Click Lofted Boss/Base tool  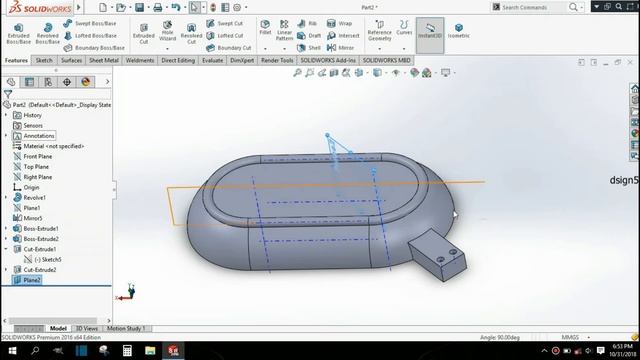pyautogui.click(x=90, y=36)
